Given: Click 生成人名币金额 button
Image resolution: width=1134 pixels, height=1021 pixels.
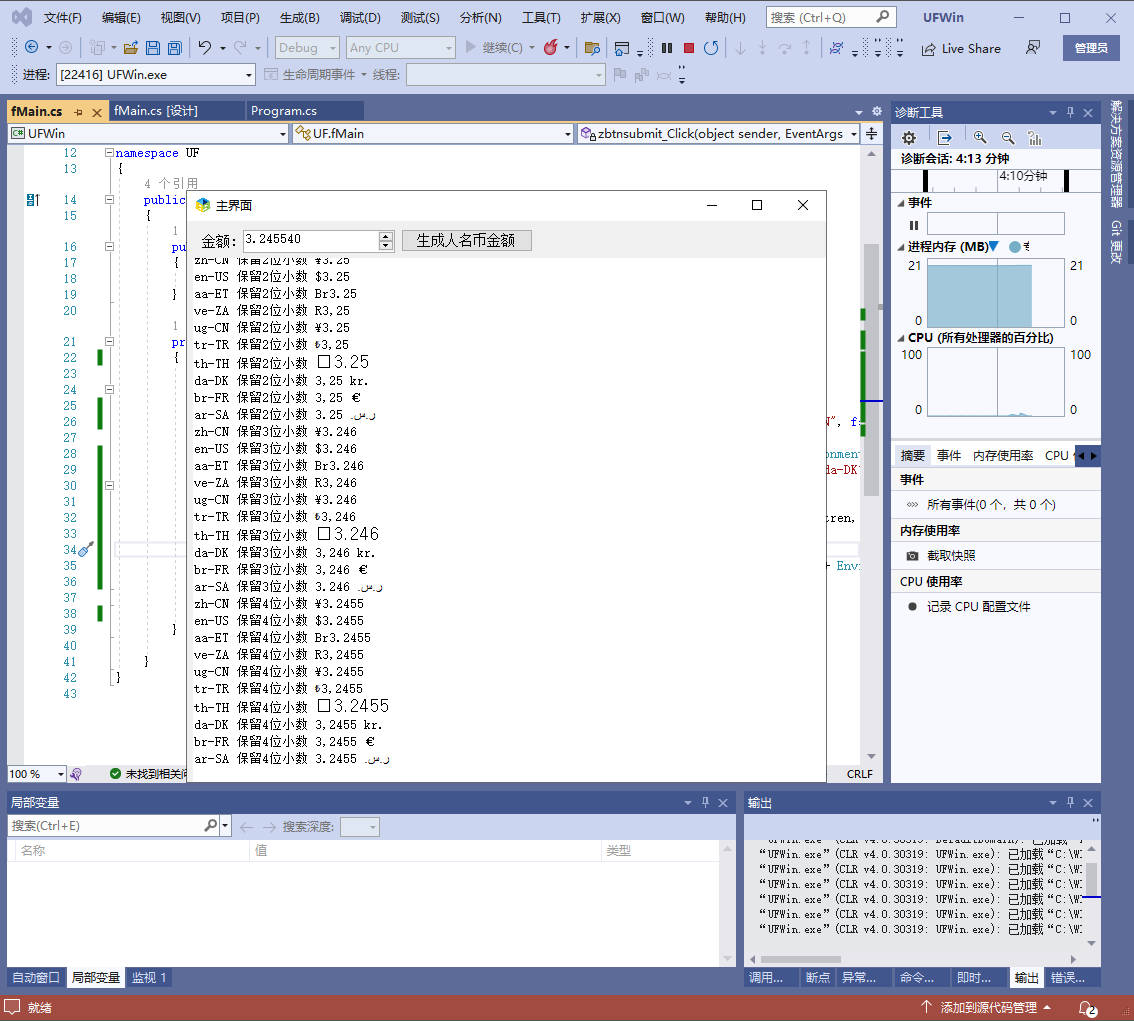Looking at the screenshot, I should [x=466, y=241].
